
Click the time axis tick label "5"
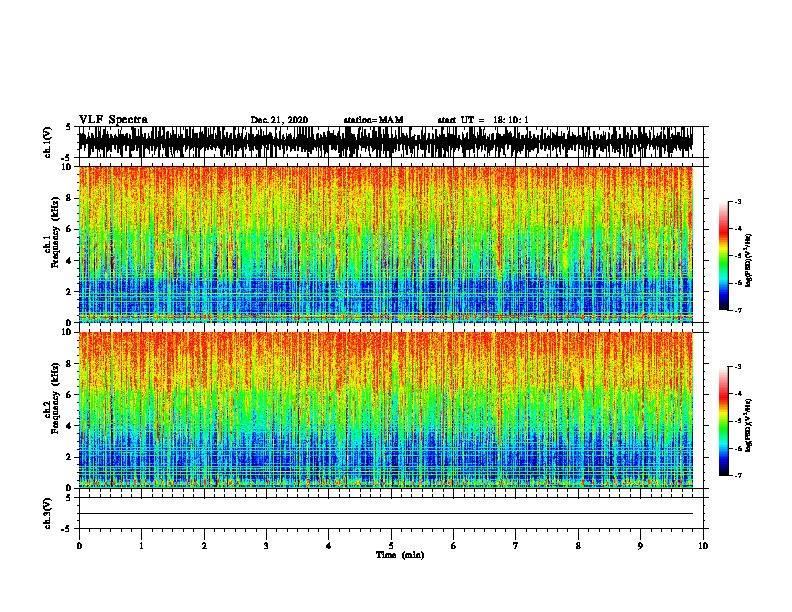click(x=391, y=546)
